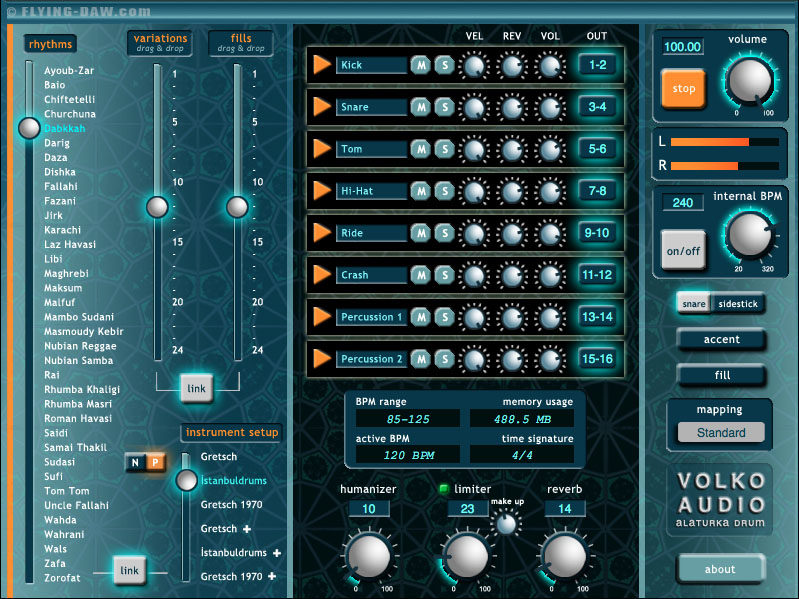799x599 pixels.
Task: Choose the Gretsch 1970 kit
Action: pos(231,505)
